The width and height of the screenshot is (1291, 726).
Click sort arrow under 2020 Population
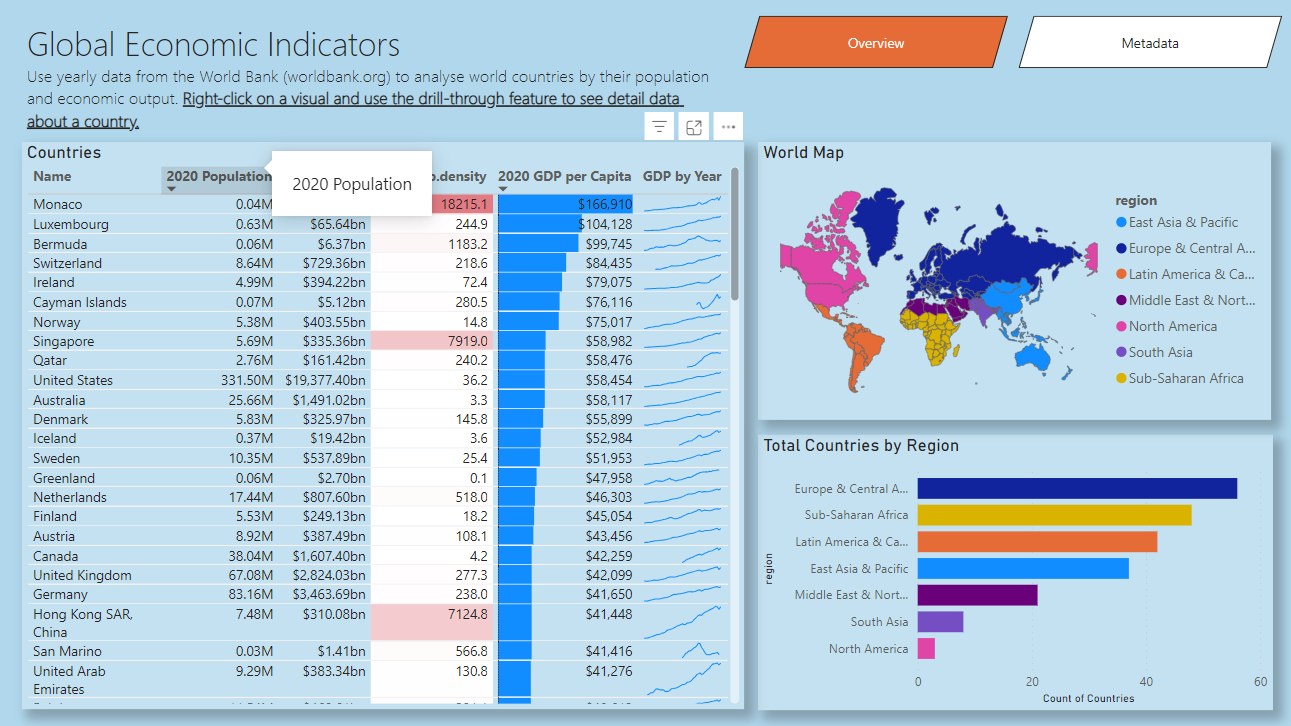(x=171, y=189)
